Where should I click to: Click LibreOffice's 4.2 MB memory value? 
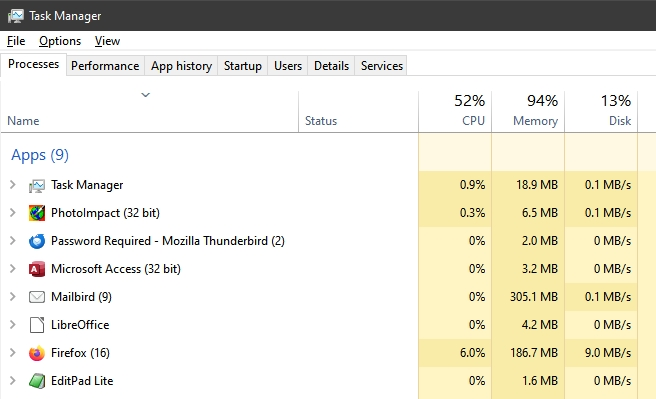tap(540, 325)
